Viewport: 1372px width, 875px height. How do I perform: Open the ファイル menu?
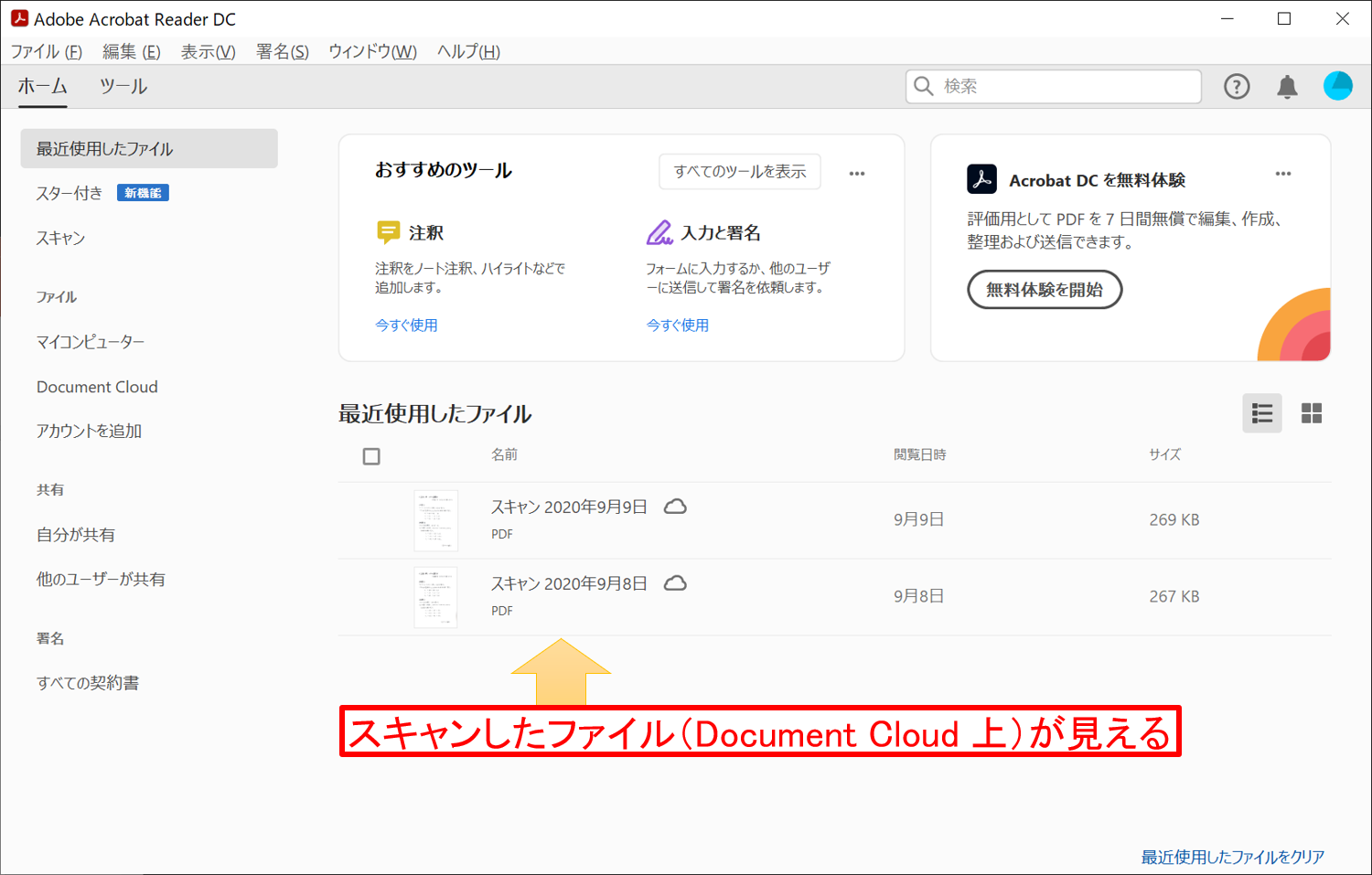tap(46, 52)
